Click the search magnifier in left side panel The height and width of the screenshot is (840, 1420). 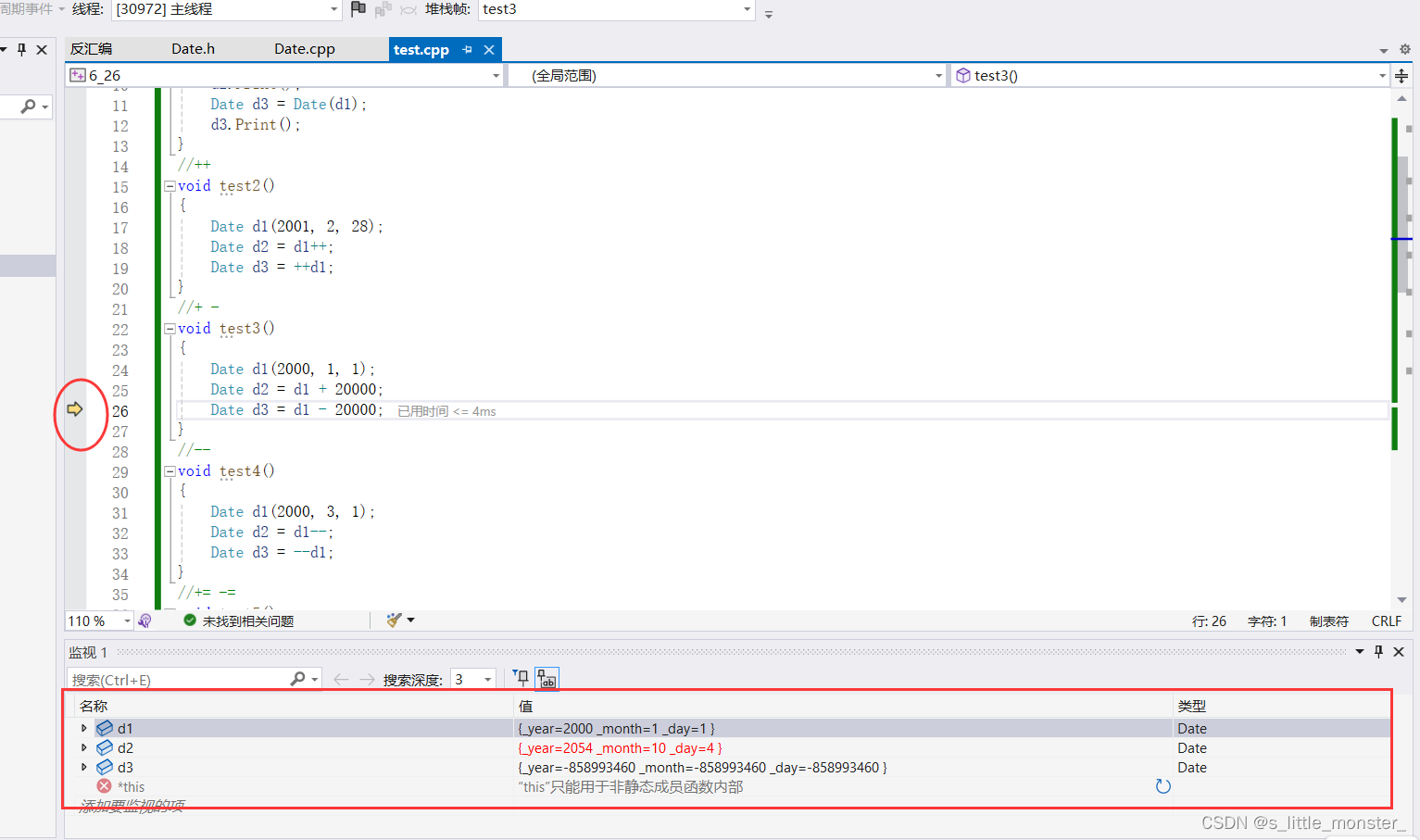pyautogui.click(x=29, y=107)
